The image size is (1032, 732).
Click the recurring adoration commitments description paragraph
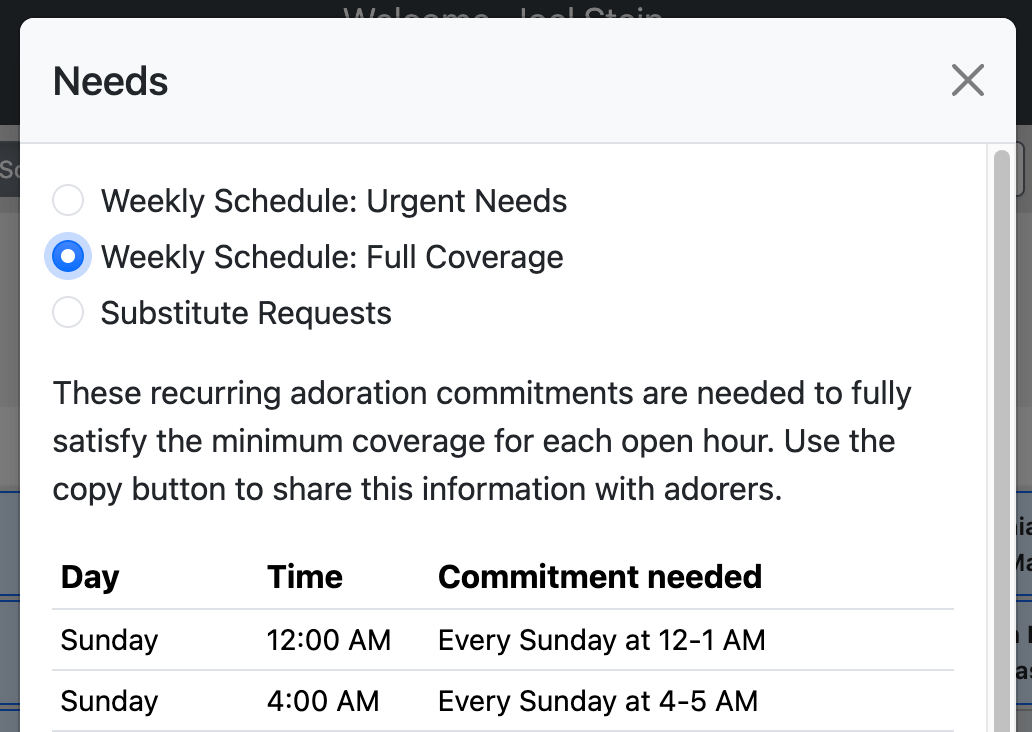point(482,441)
